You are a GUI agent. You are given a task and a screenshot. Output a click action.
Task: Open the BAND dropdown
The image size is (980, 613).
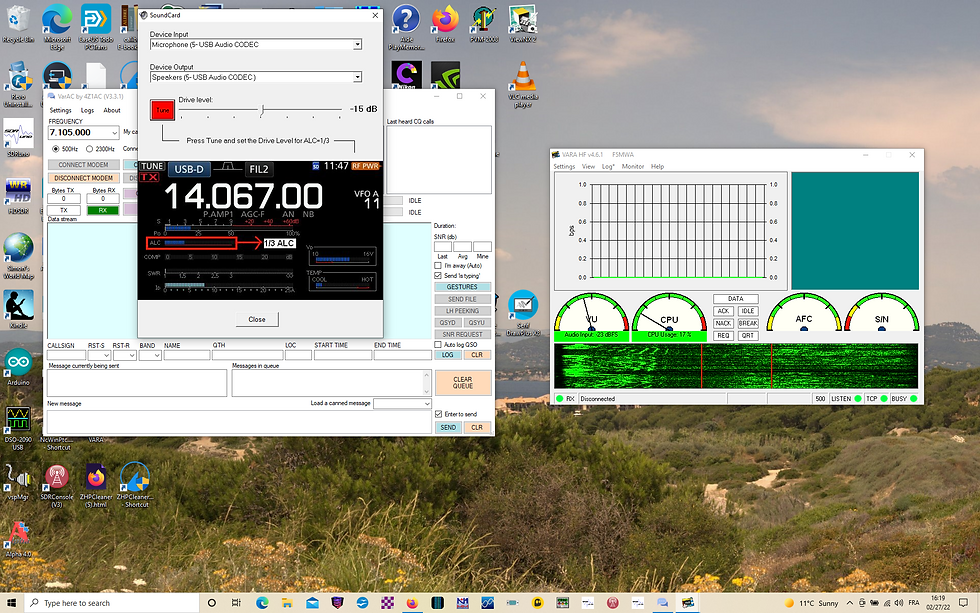[x=156, y=355]
